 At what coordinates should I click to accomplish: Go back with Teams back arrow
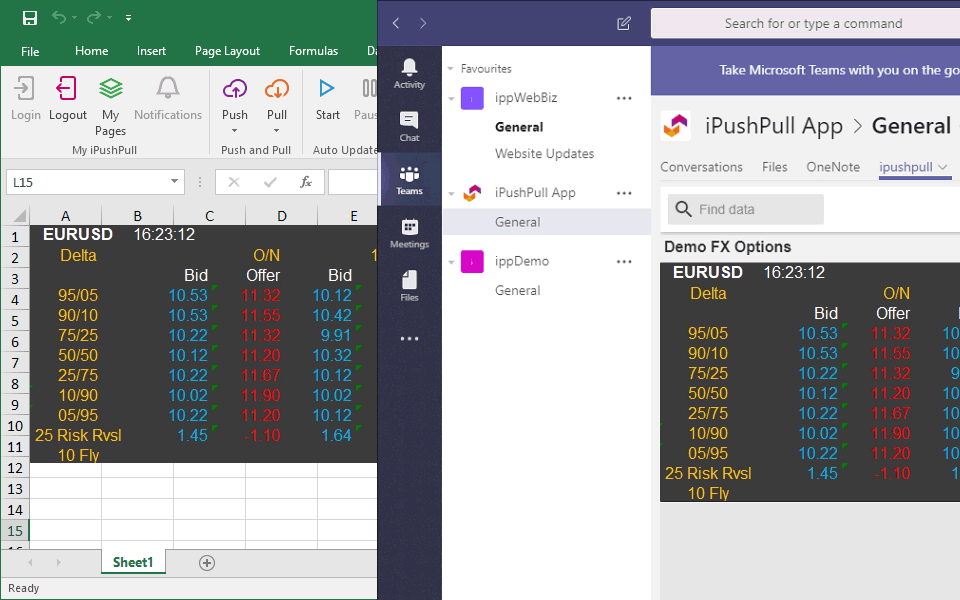tap(396, 23)
